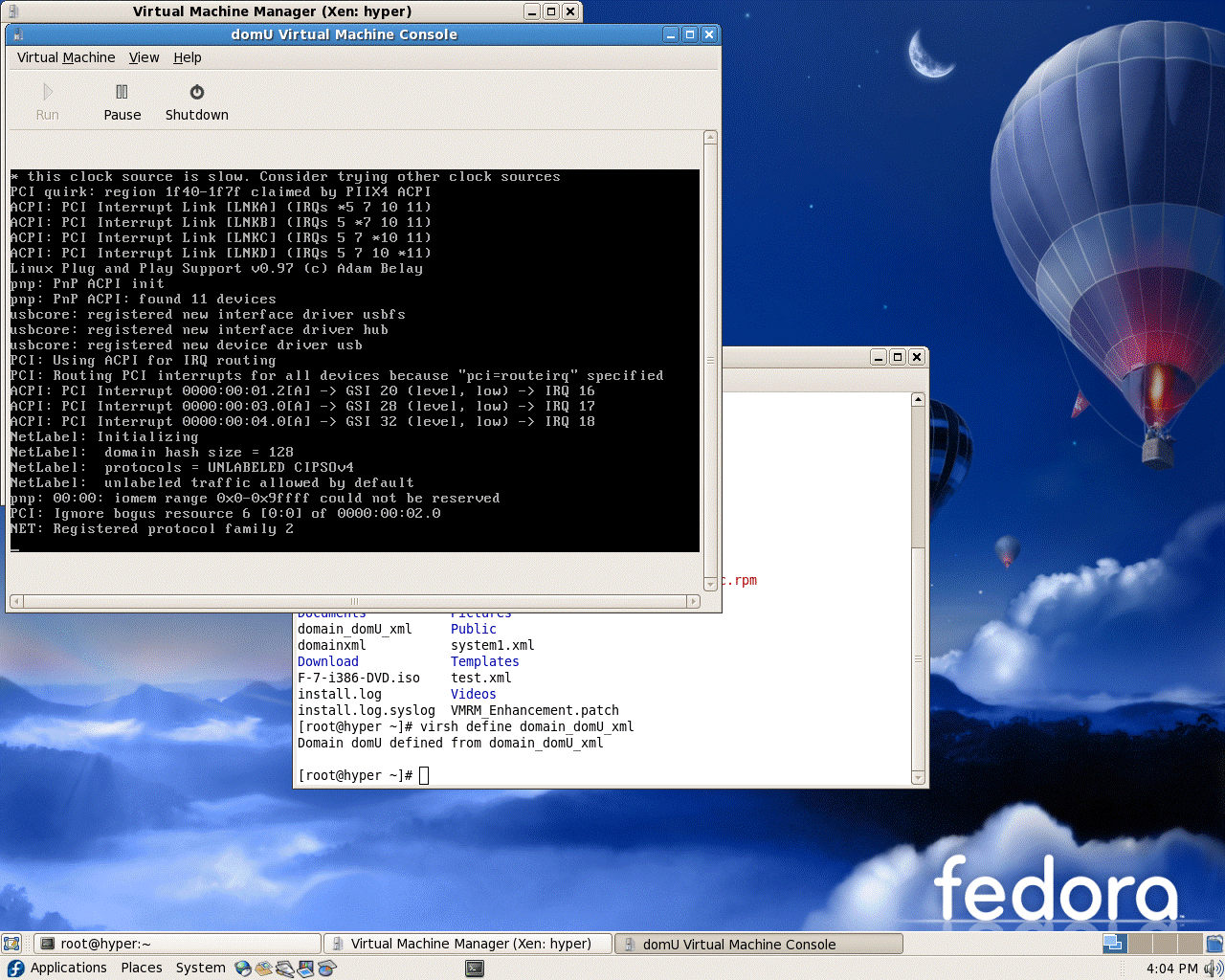This screenshot has height=980, width=1225.
Task: Switch to Virtual Machine Manager taskbar button
Action: [x=469, y=944]
